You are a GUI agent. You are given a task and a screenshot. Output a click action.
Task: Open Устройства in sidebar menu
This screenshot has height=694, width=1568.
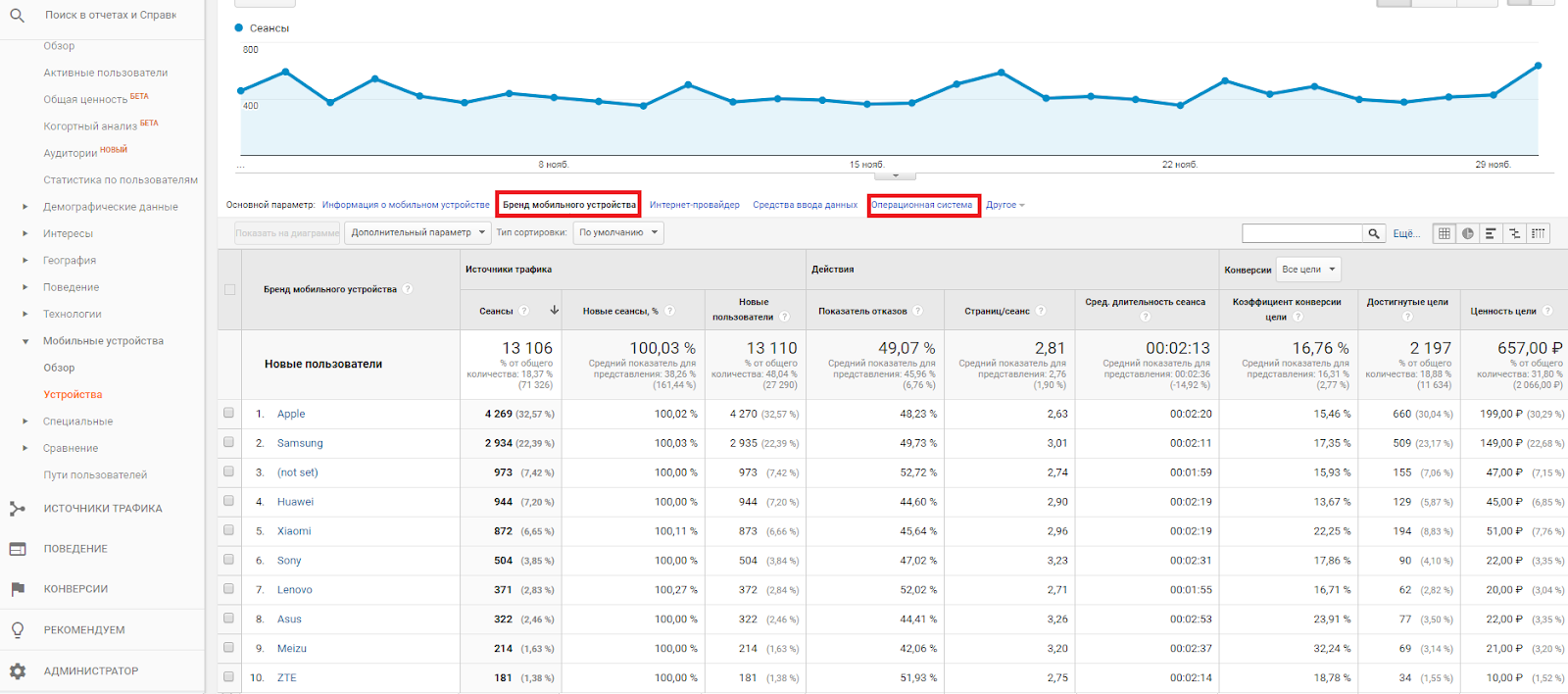click(73, 394)
